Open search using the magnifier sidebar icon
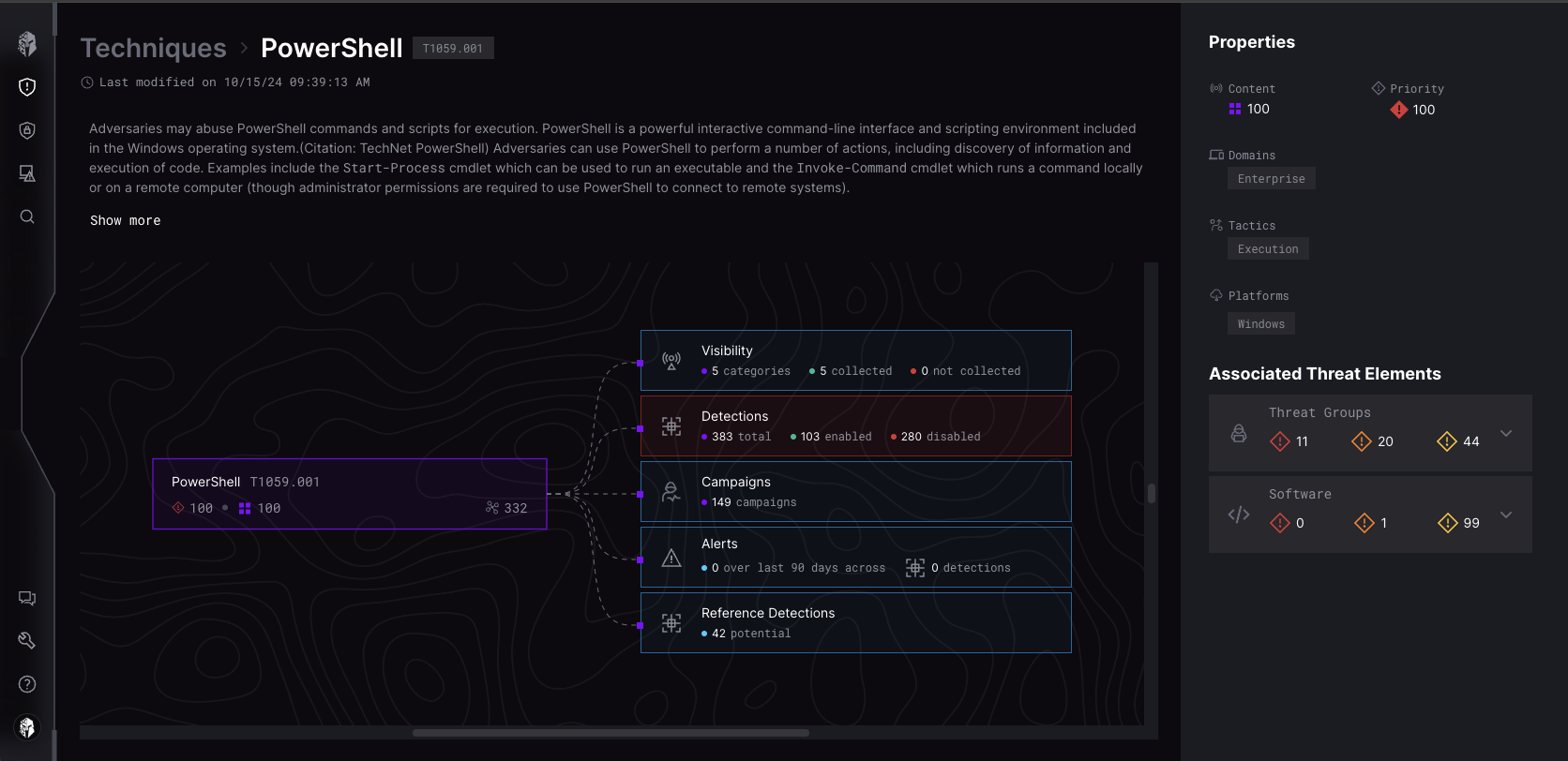1568x761 pixels. [27, 216]
